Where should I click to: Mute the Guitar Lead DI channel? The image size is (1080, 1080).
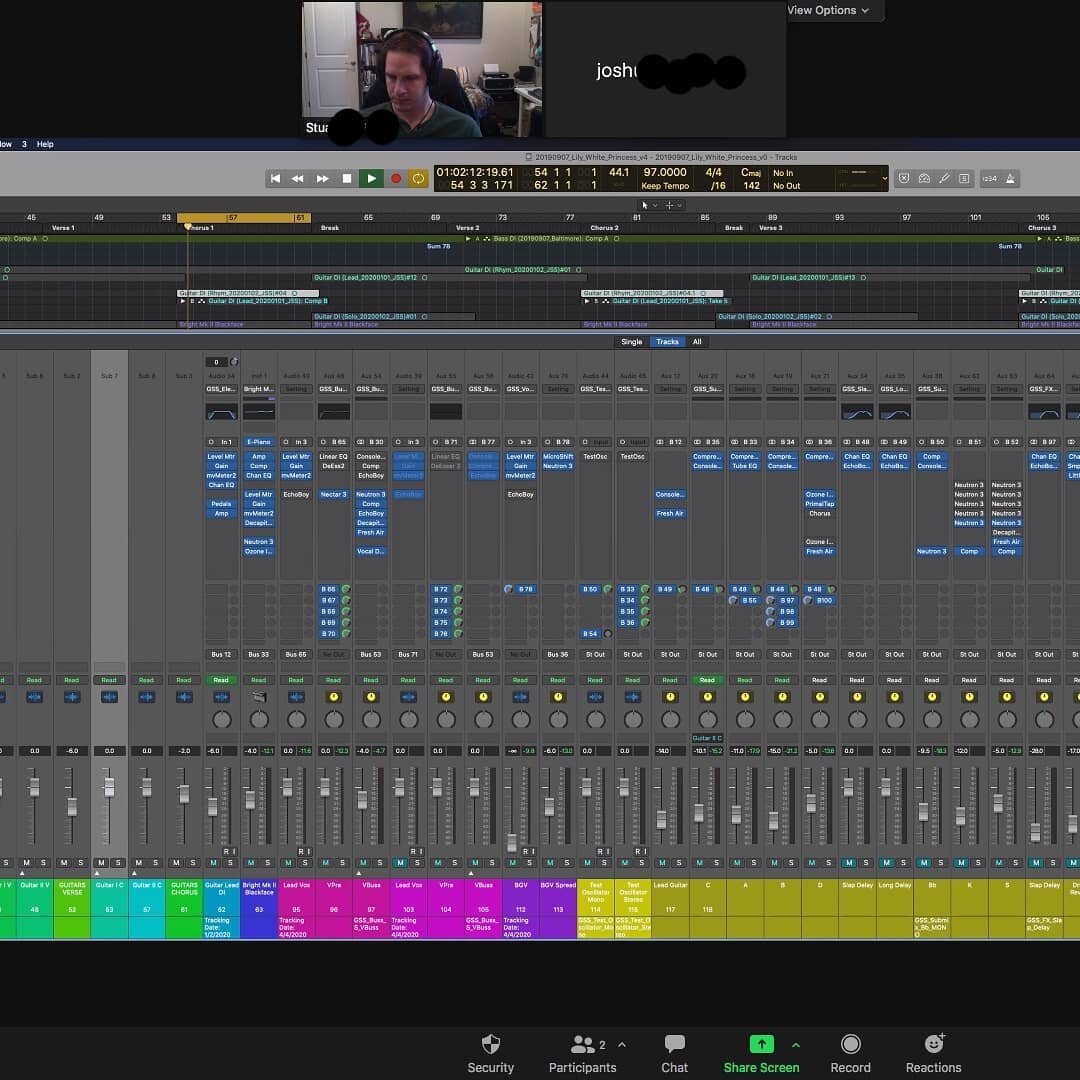pyautogui.click(x=214, y=862)
